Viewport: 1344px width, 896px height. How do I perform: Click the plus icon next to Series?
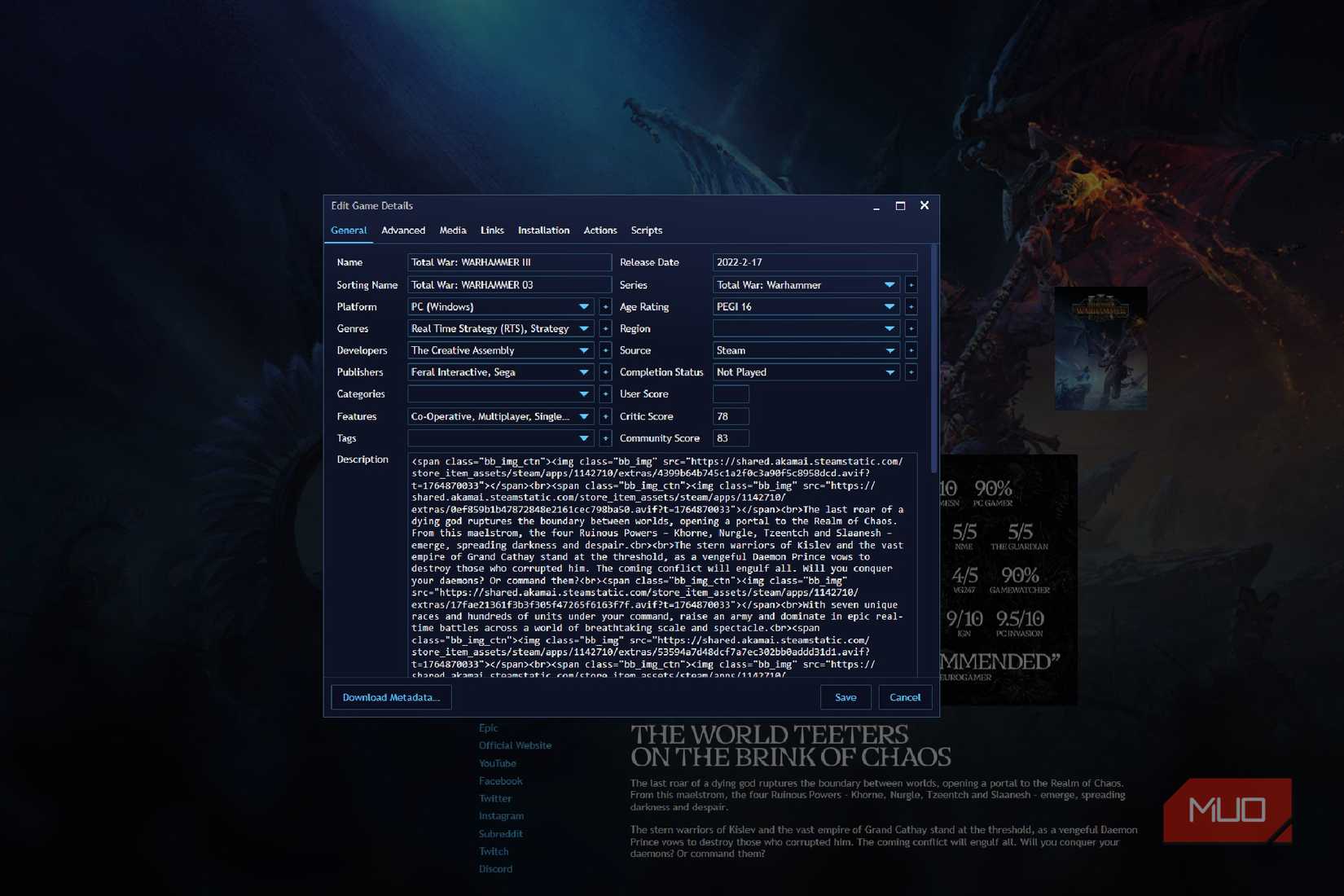911,284
